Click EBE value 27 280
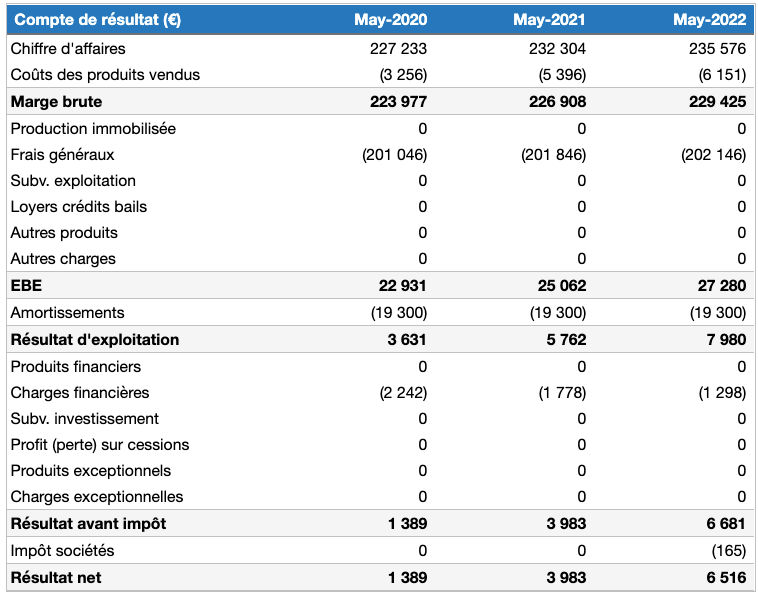 (x=722, y=285)
